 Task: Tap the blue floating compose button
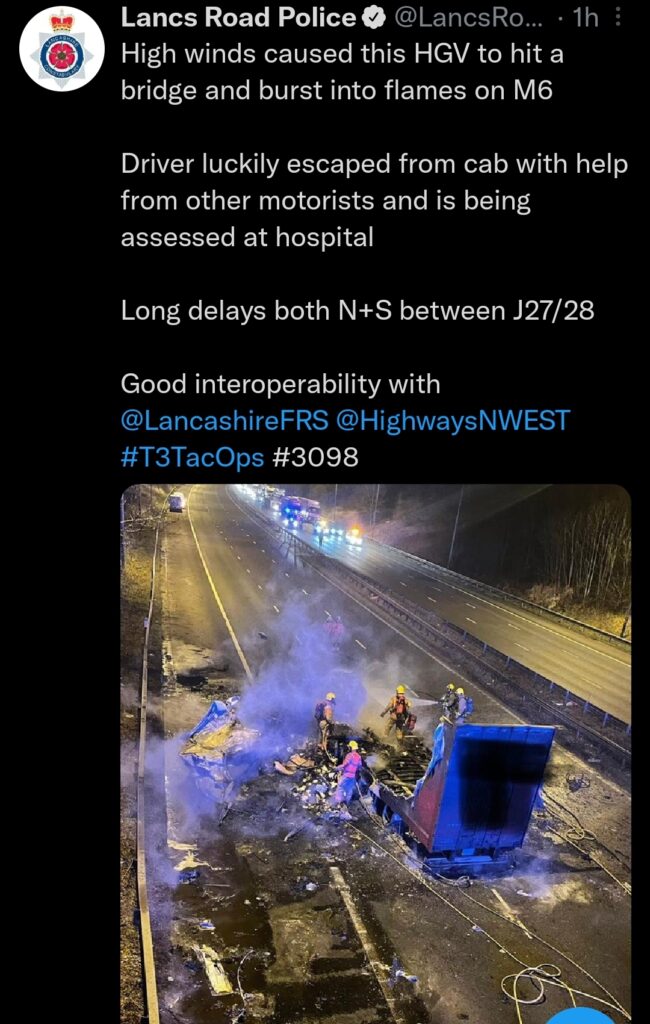(x=580, y=1016)
